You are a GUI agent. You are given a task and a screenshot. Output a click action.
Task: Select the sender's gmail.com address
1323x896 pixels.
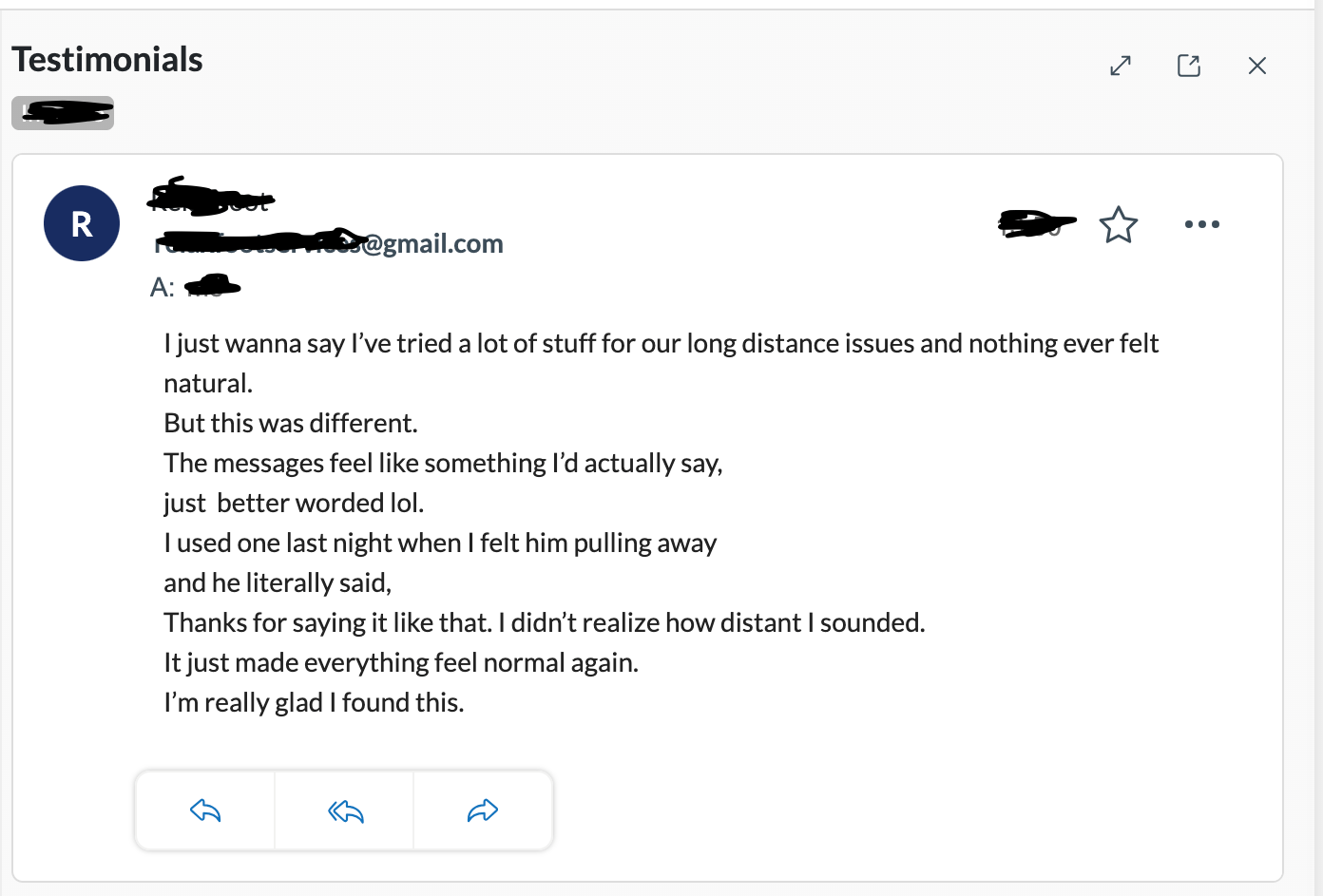coord(329,243)
